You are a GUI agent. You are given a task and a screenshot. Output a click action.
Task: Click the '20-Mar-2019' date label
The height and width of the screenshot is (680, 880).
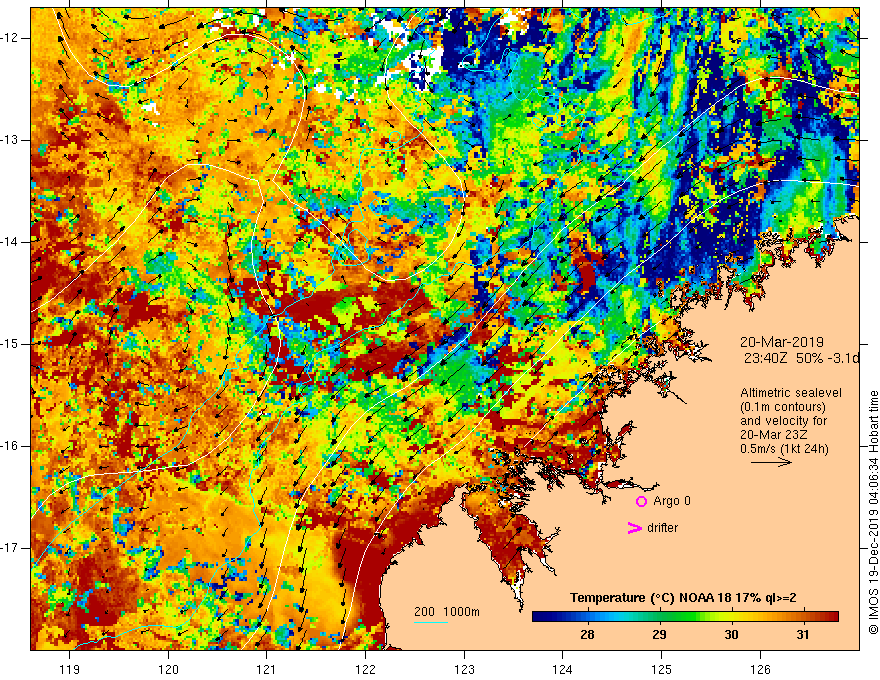point(782,342)
